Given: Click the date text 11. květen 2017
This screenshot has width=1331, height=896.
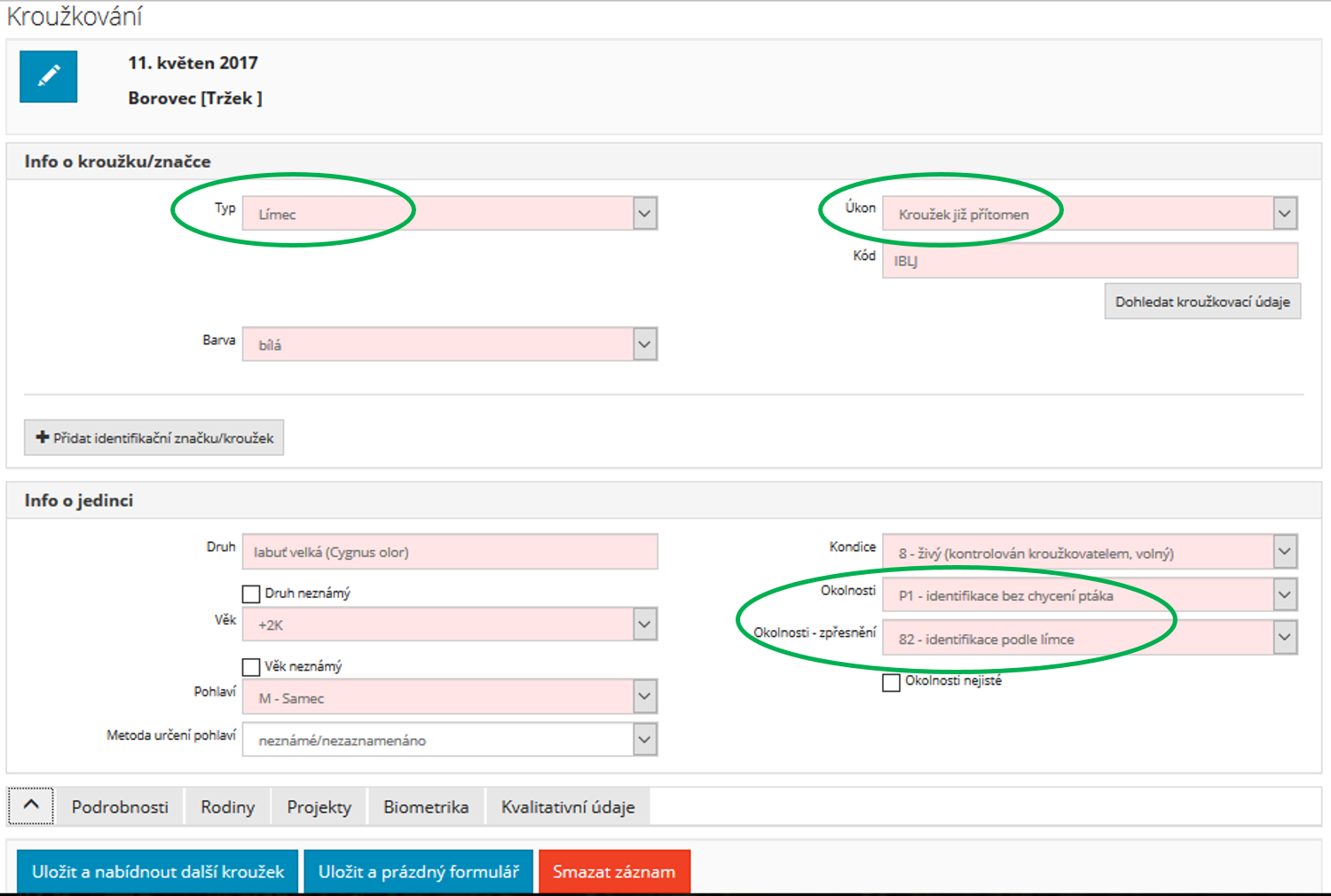Looking at the screenshot, I should coord(193,63).
